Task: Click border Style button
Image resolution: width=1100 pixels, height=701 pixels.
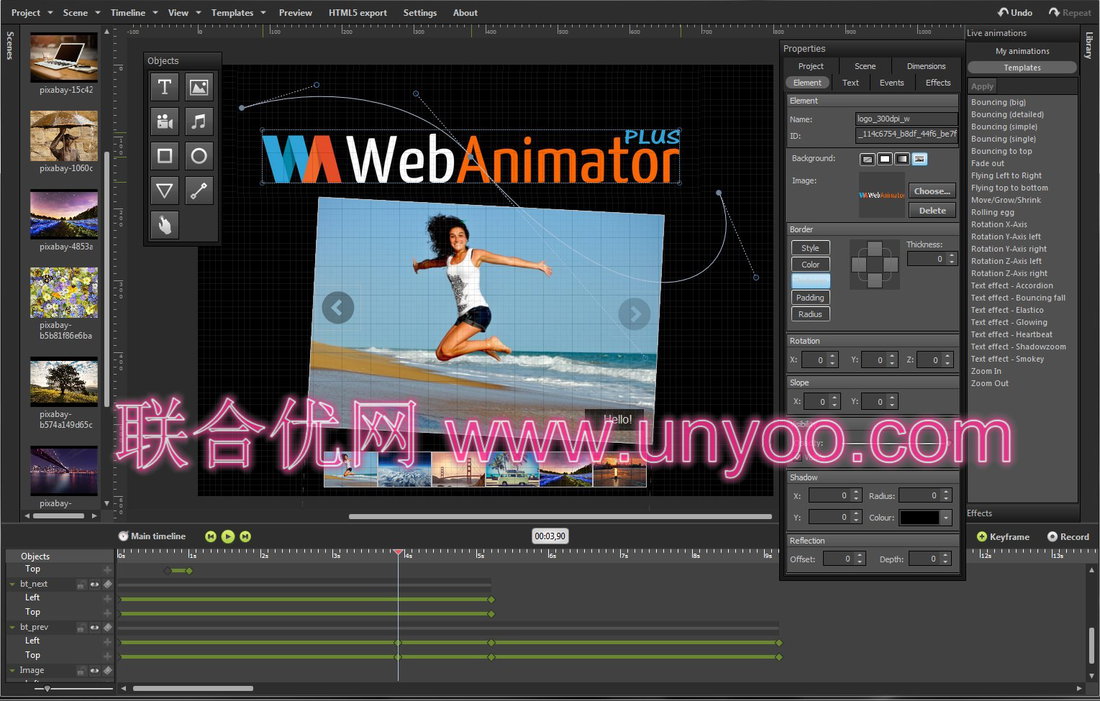Action: coord(810,248)
